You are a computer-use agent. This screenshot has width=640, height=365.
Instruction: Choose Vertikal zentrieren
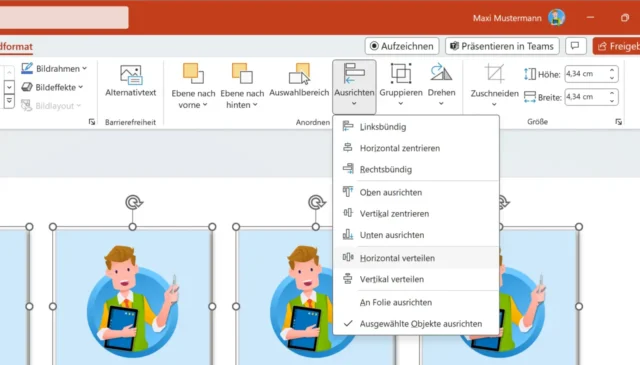click(x=416, y=214)
